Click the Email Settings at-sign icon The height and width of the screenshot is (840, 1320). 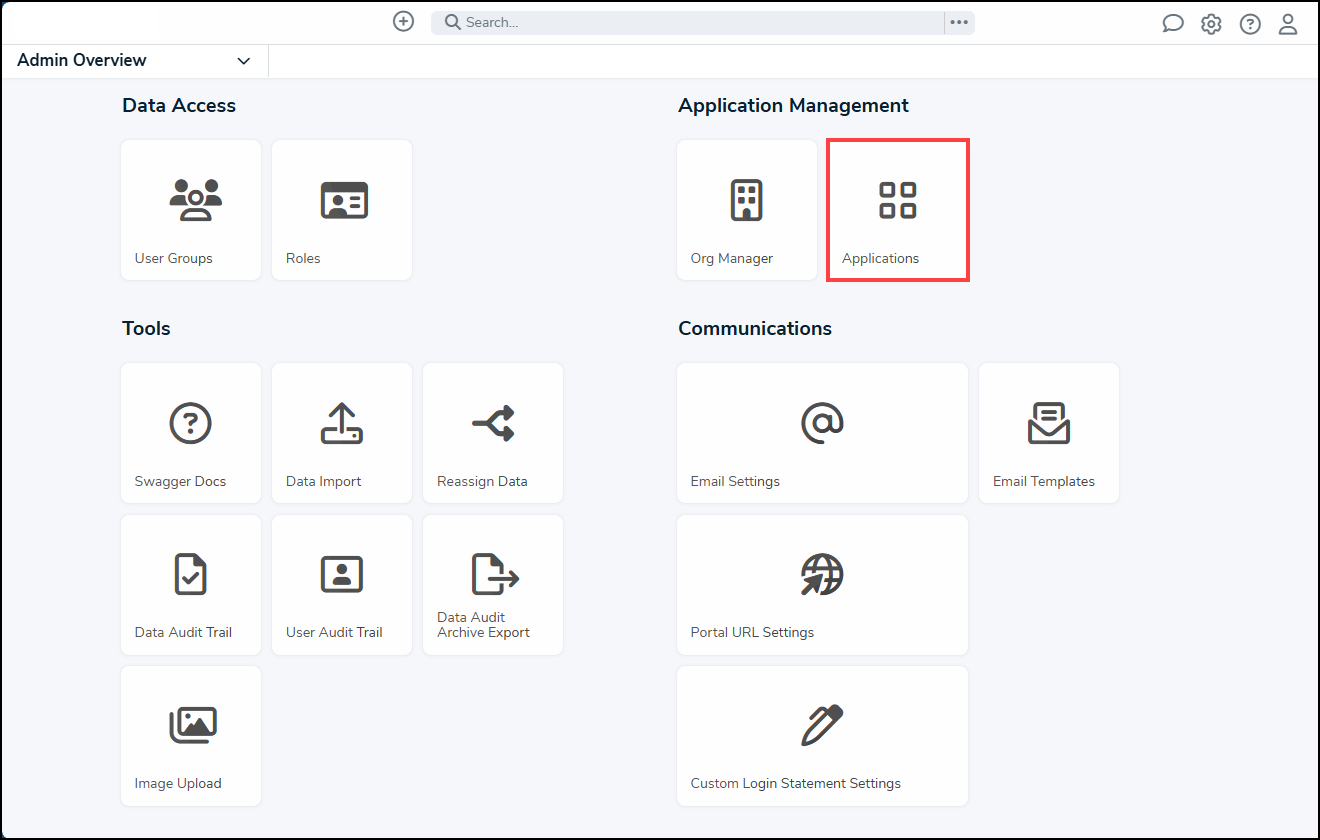click(x=822, y=423)
